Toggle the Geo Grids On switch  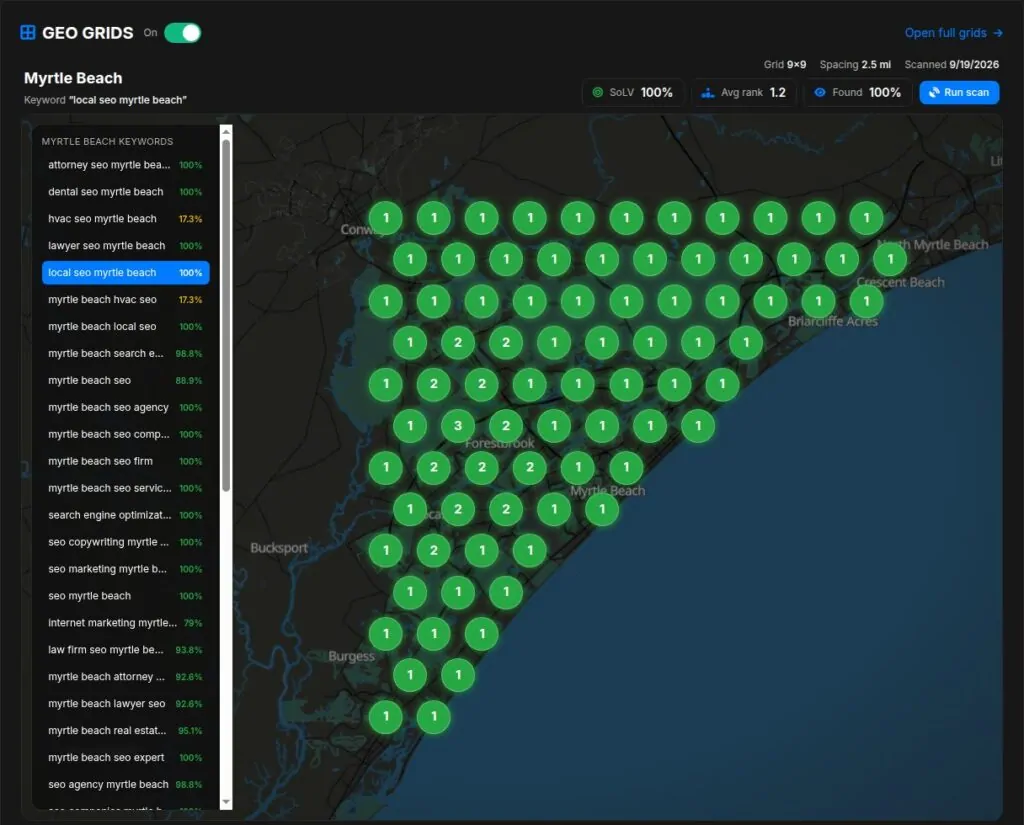click(182, 33)
